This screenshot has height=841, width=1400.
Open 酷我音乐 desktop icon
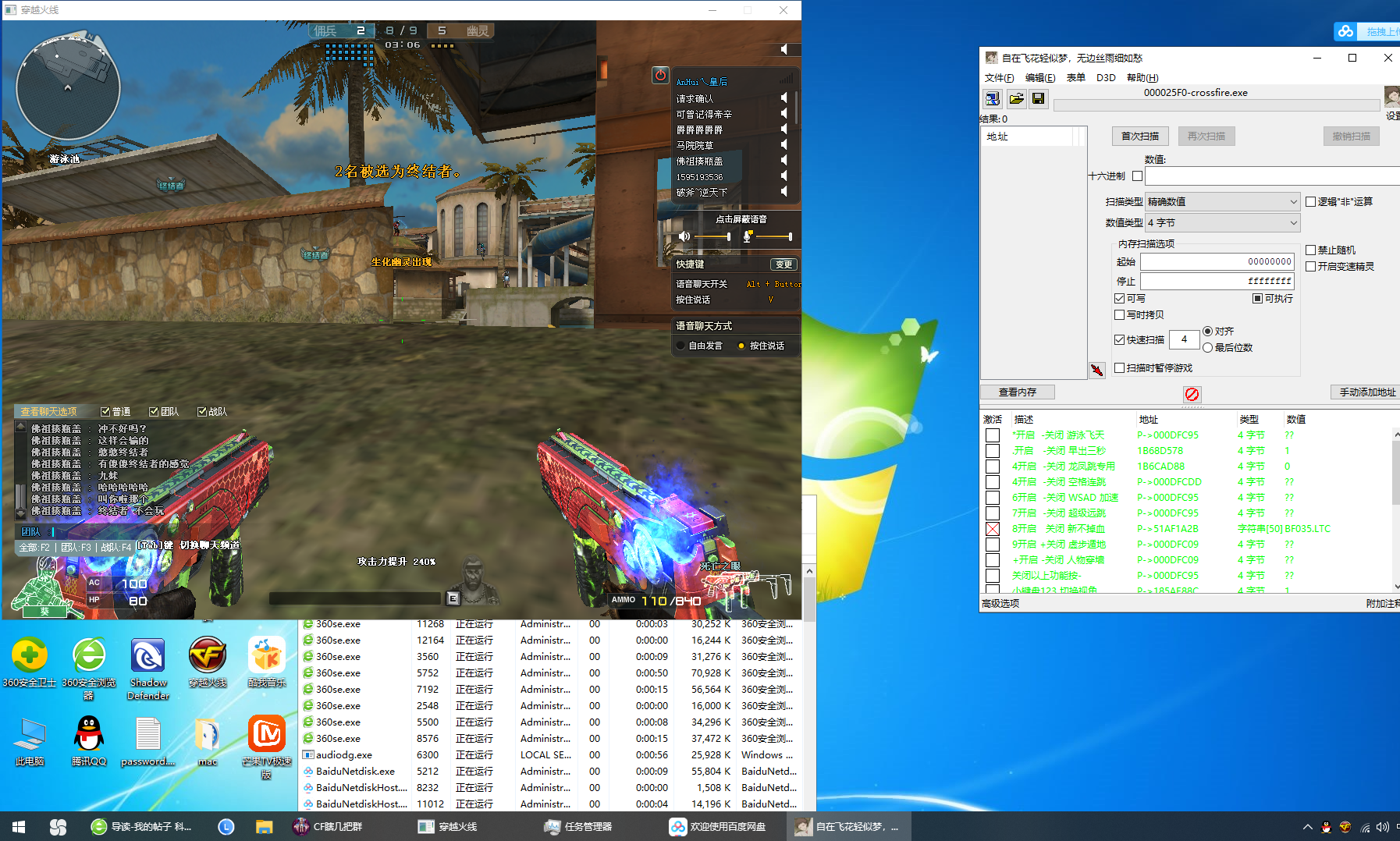(x=267, y=662)
